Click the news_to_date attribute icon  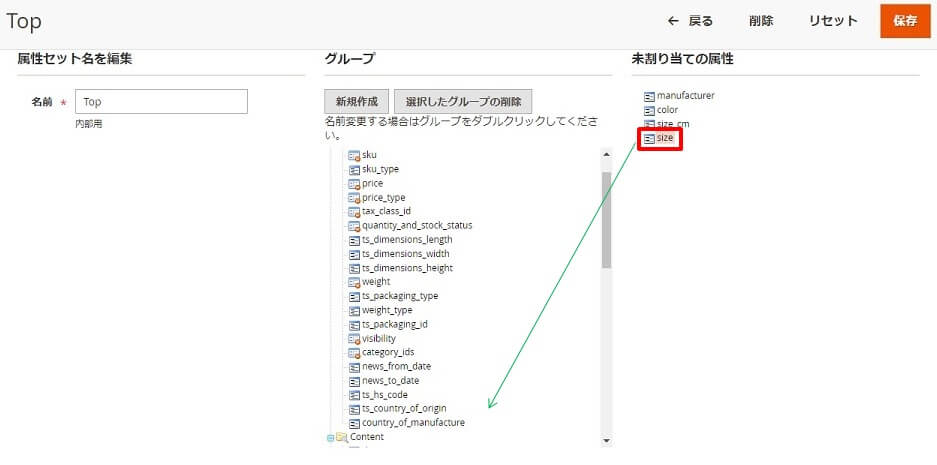pos(354,381)
